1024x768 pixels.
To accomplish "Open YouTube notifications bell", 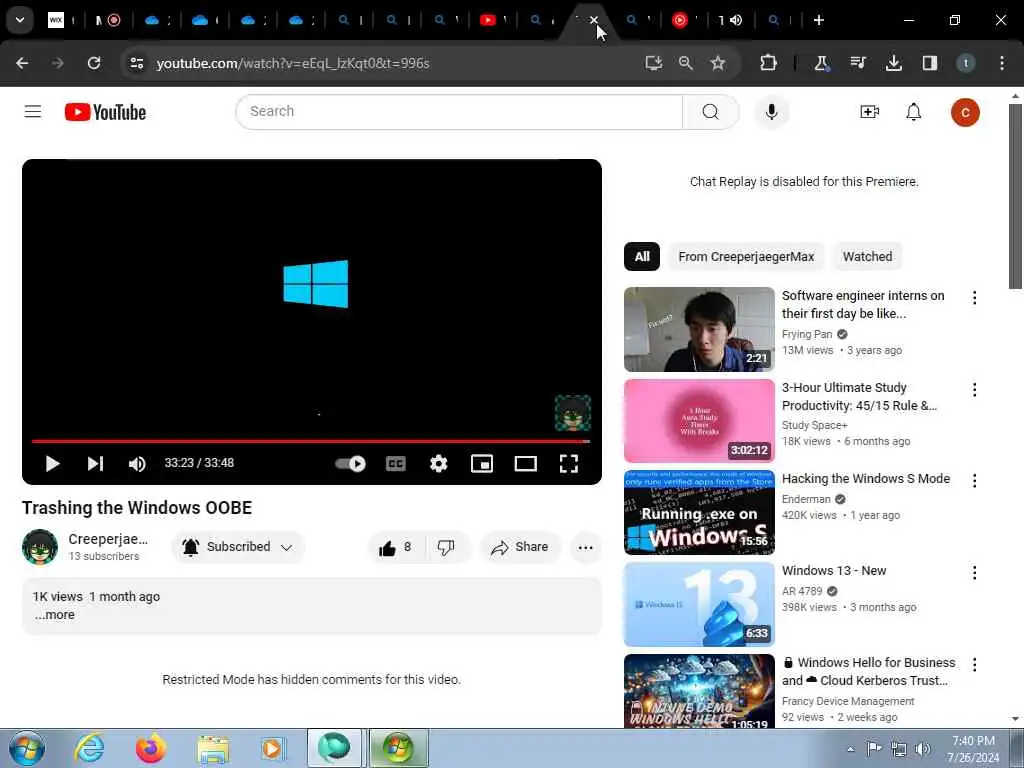I will coord(914,112).
